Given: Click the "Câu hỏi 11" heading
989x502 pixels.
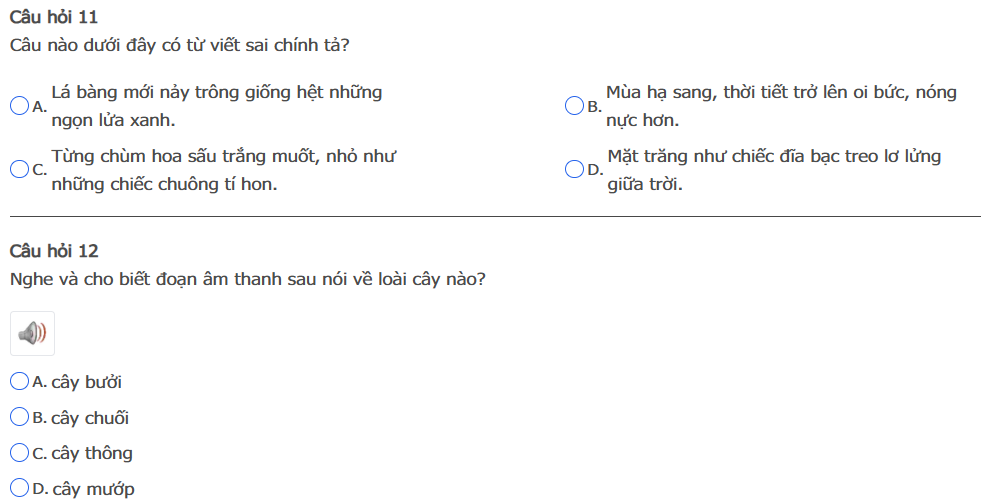Looking at the screenshot, I should pos(54,17).
